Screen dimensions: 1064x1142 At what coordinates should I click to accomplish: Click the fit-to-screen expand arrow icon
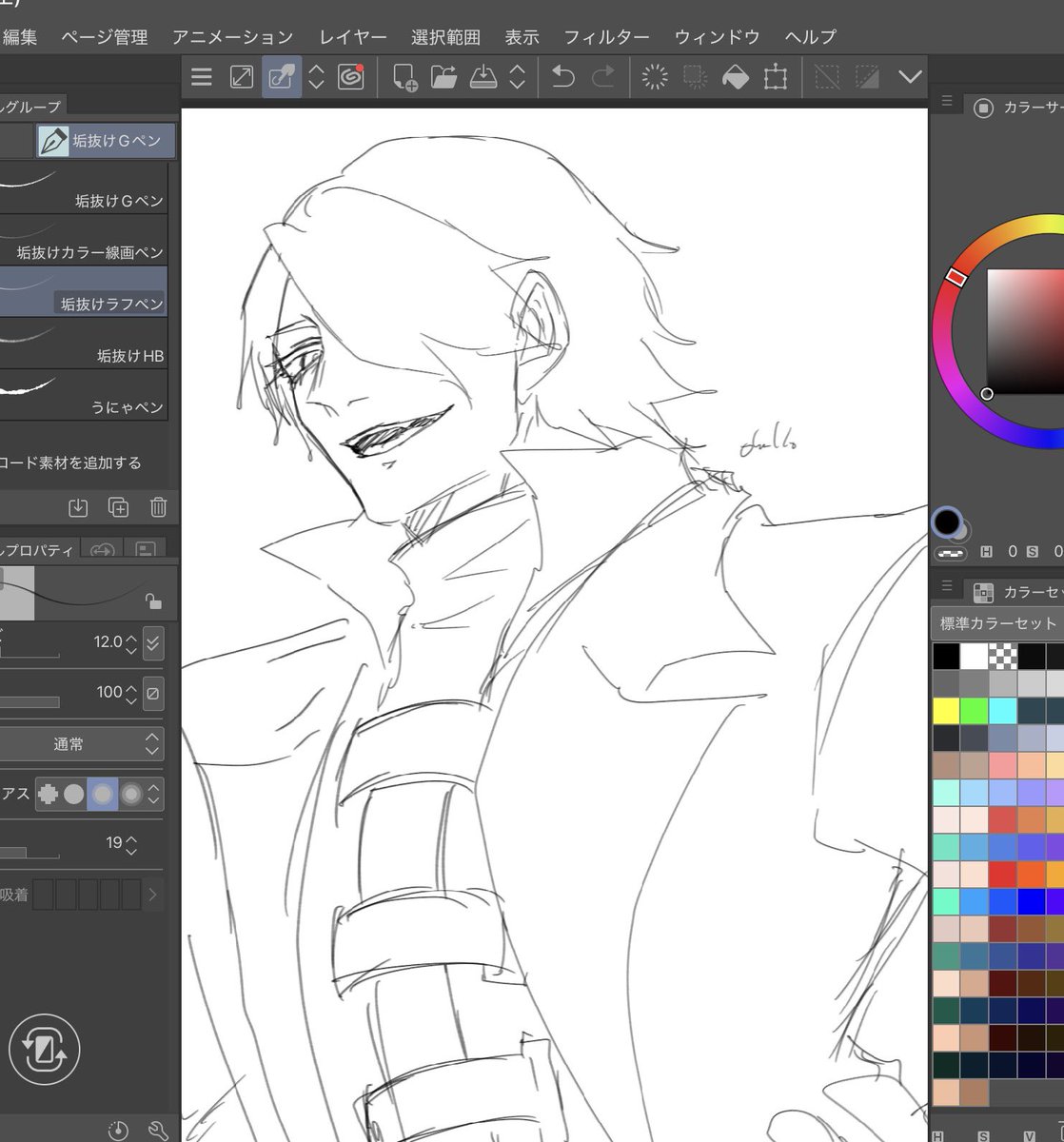click(242, 77)
